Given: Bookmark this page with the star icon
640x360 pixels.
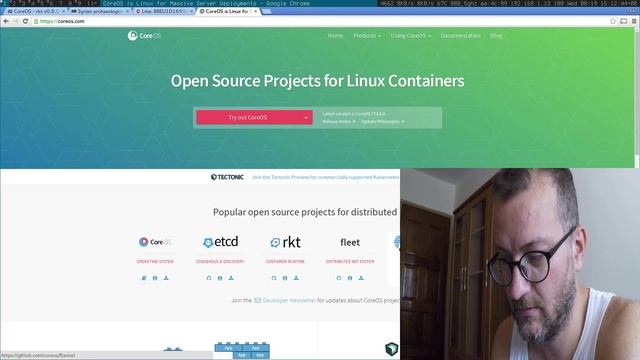Looking at the screenshot, I should (x=613, y=21).
